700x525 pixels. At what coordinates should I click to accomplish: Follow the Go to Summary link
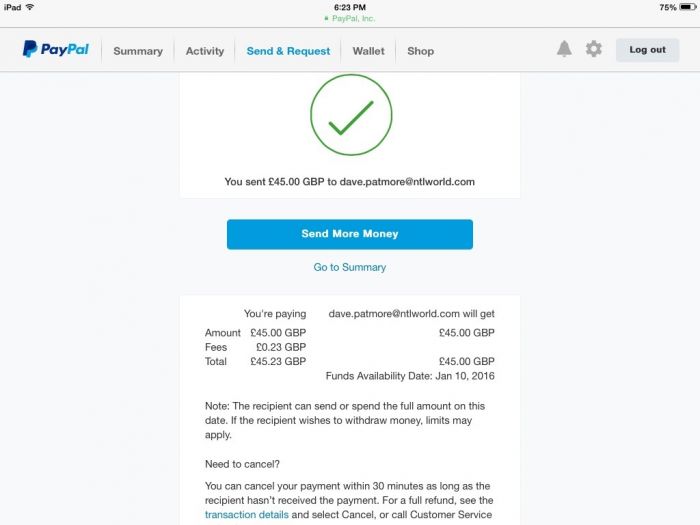point(350,267)
